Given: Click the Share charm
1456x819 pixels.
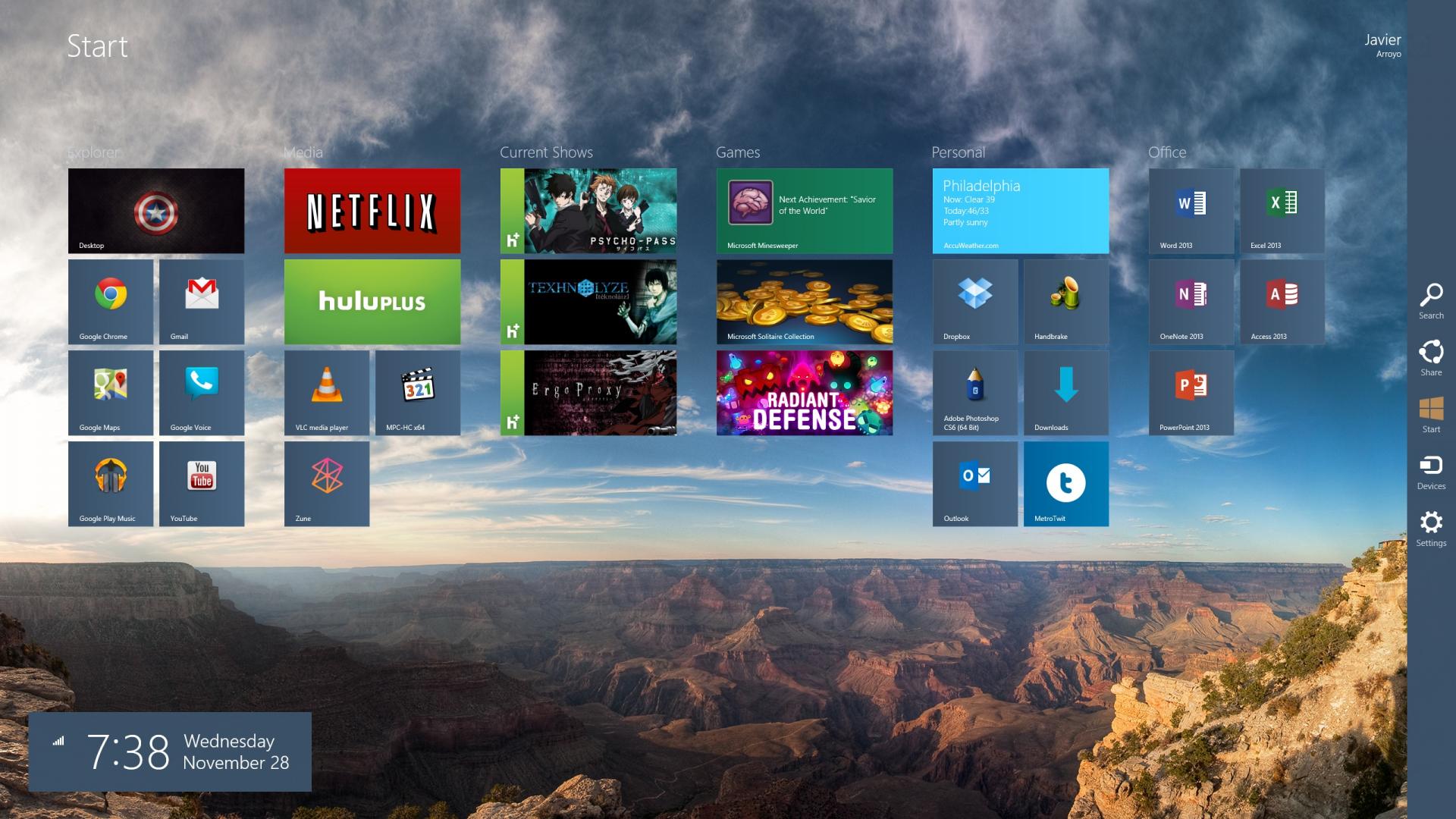Looking at the screenshot, I should [x=1431, y=358].
